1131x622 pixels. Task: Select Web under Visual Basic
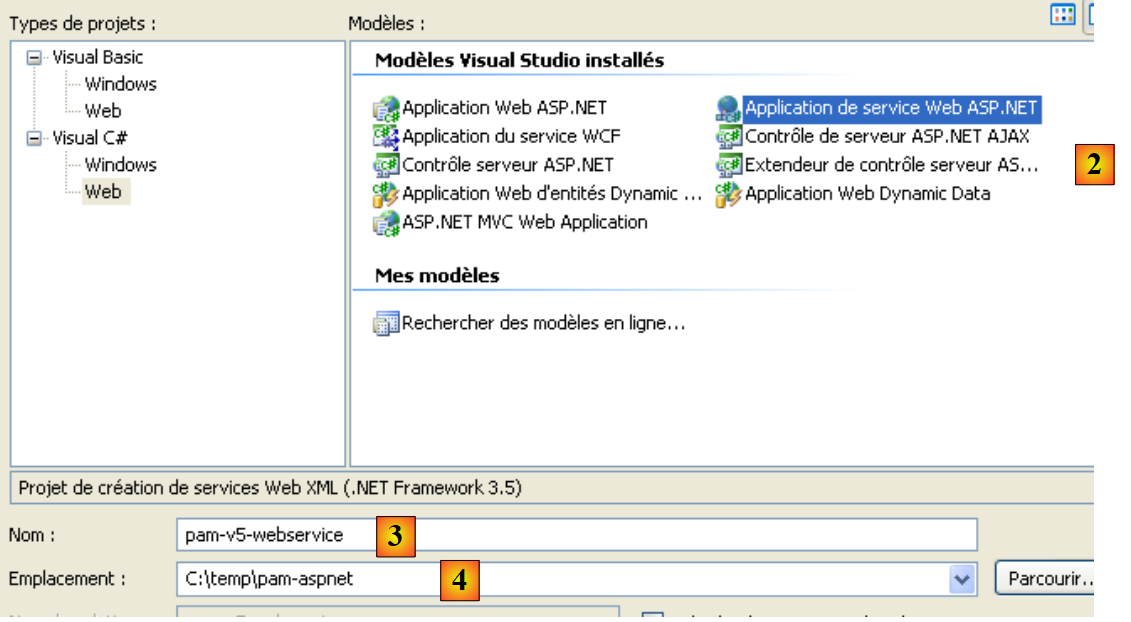click(x=103, y=111)
